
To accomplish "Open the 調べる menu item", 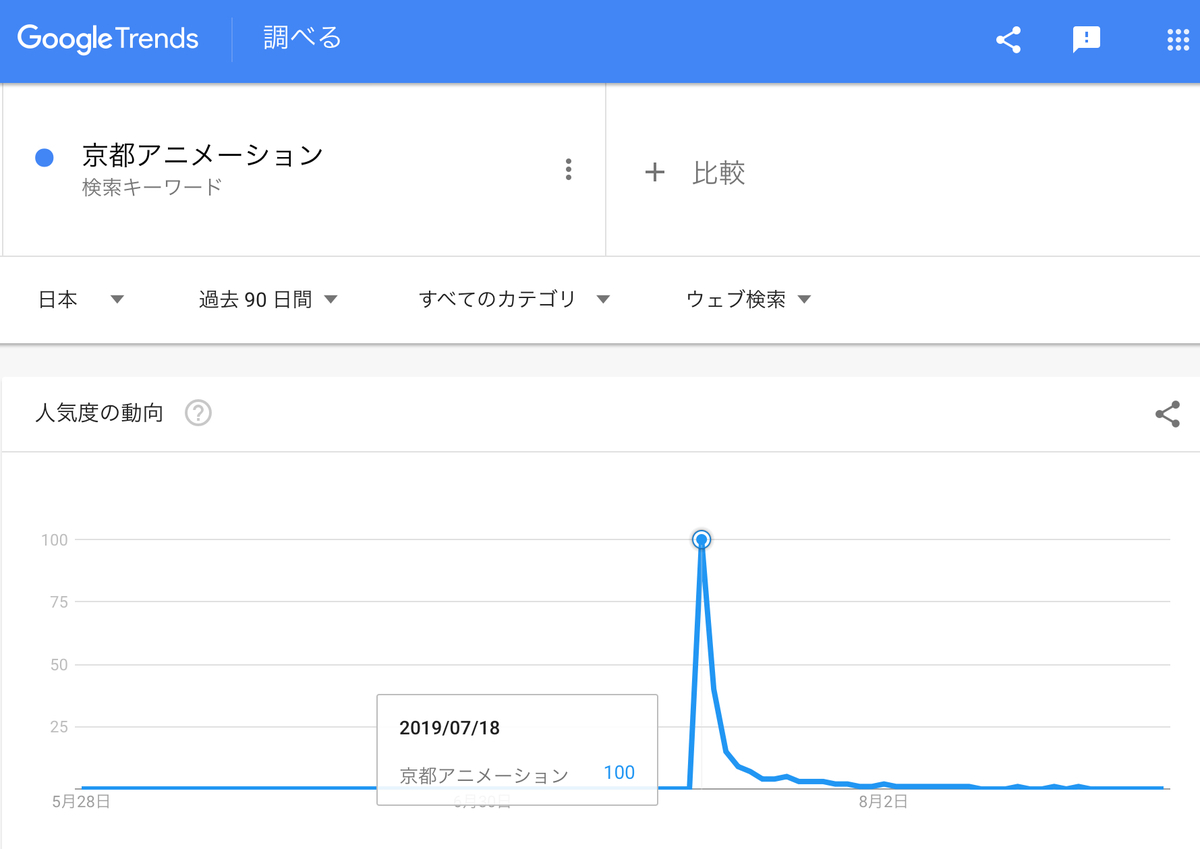I will pyautogui.click(x=298, y=38).
